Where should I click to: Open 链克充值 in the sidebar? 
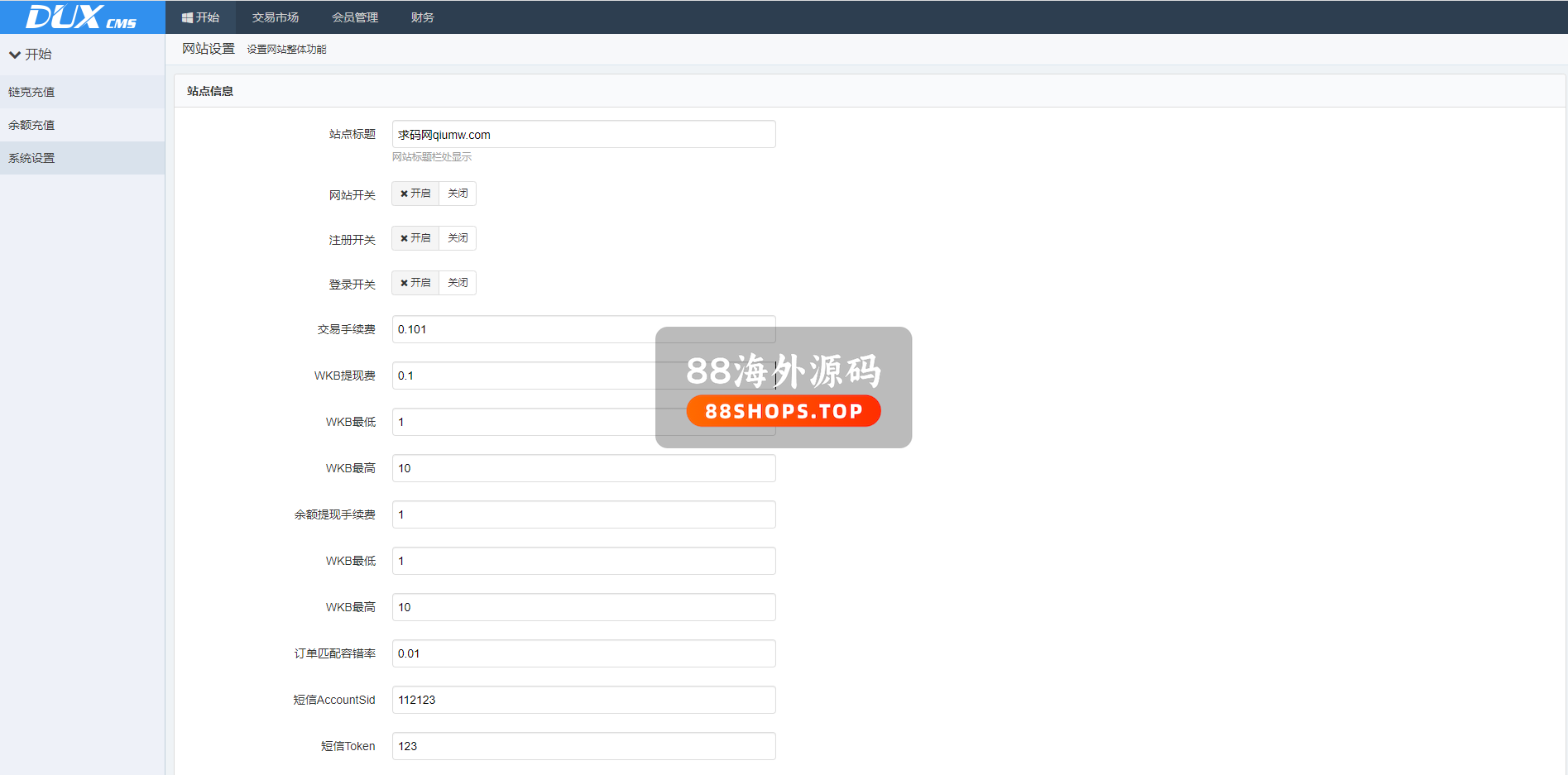pos(31,92)
